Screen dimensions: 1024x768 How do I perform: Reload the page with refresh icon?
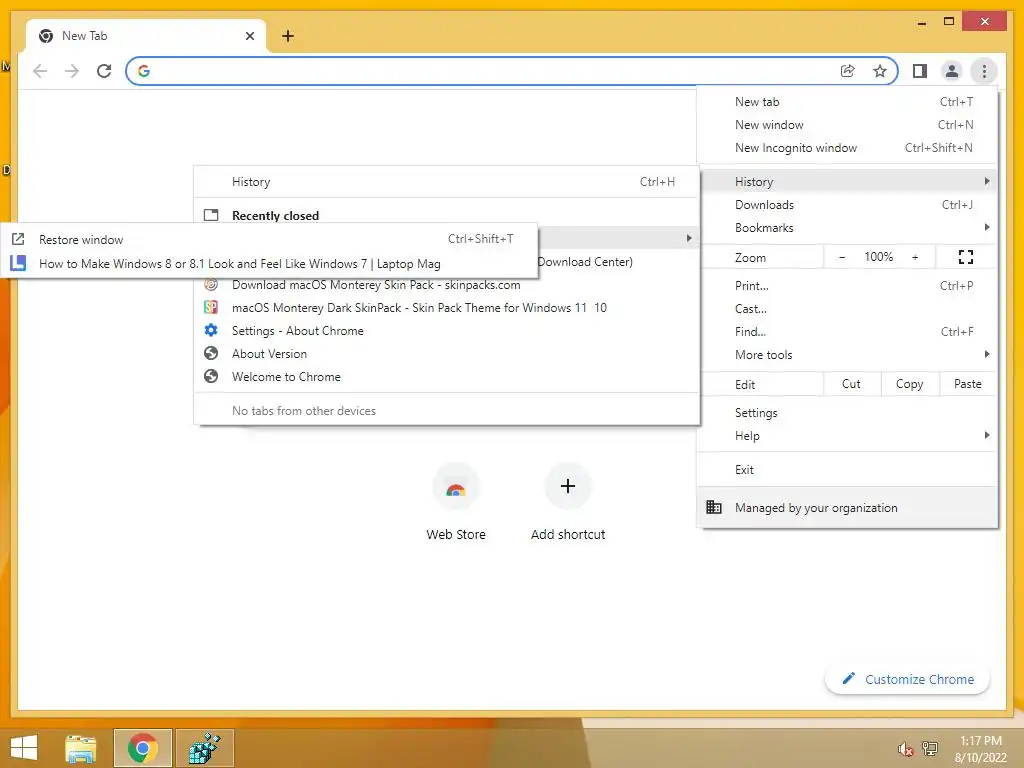tap(104, 71)
